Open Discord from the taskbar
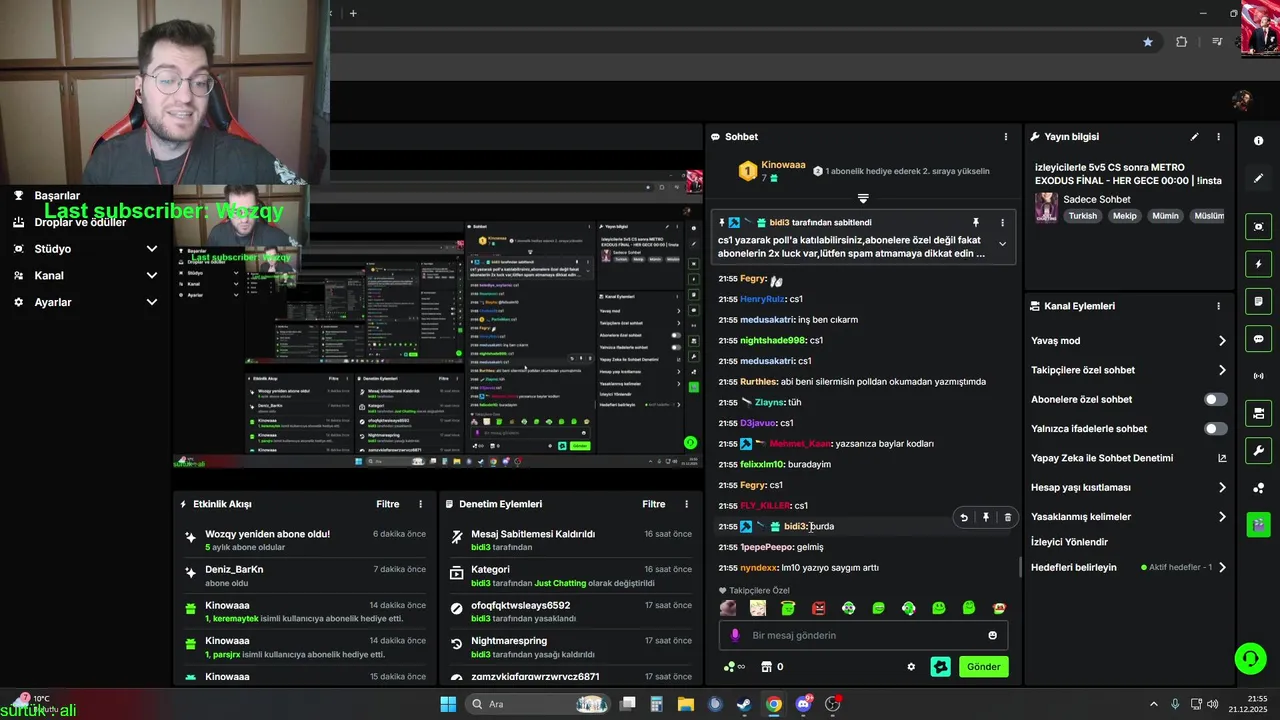This screenshot has height=720, width=1280. tap(803, 704)
